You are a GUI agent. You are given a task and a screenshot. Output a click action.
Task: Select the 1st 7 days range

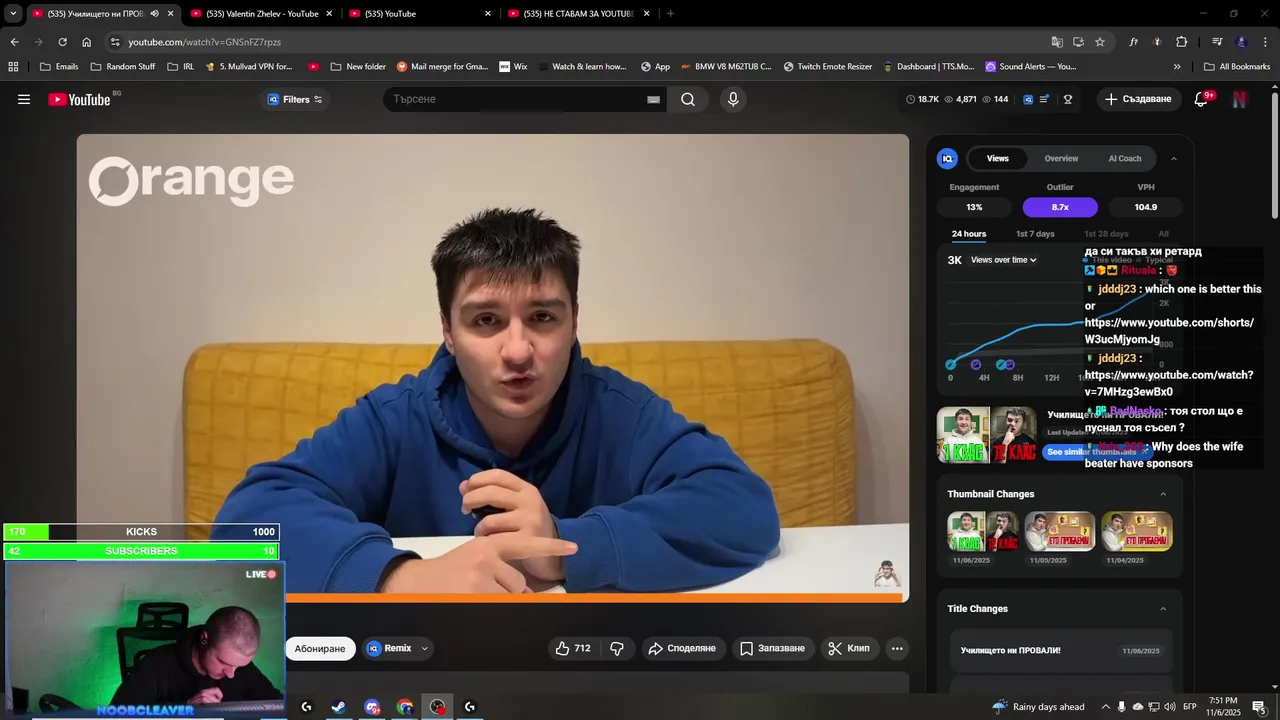(x=1035, y=234)
